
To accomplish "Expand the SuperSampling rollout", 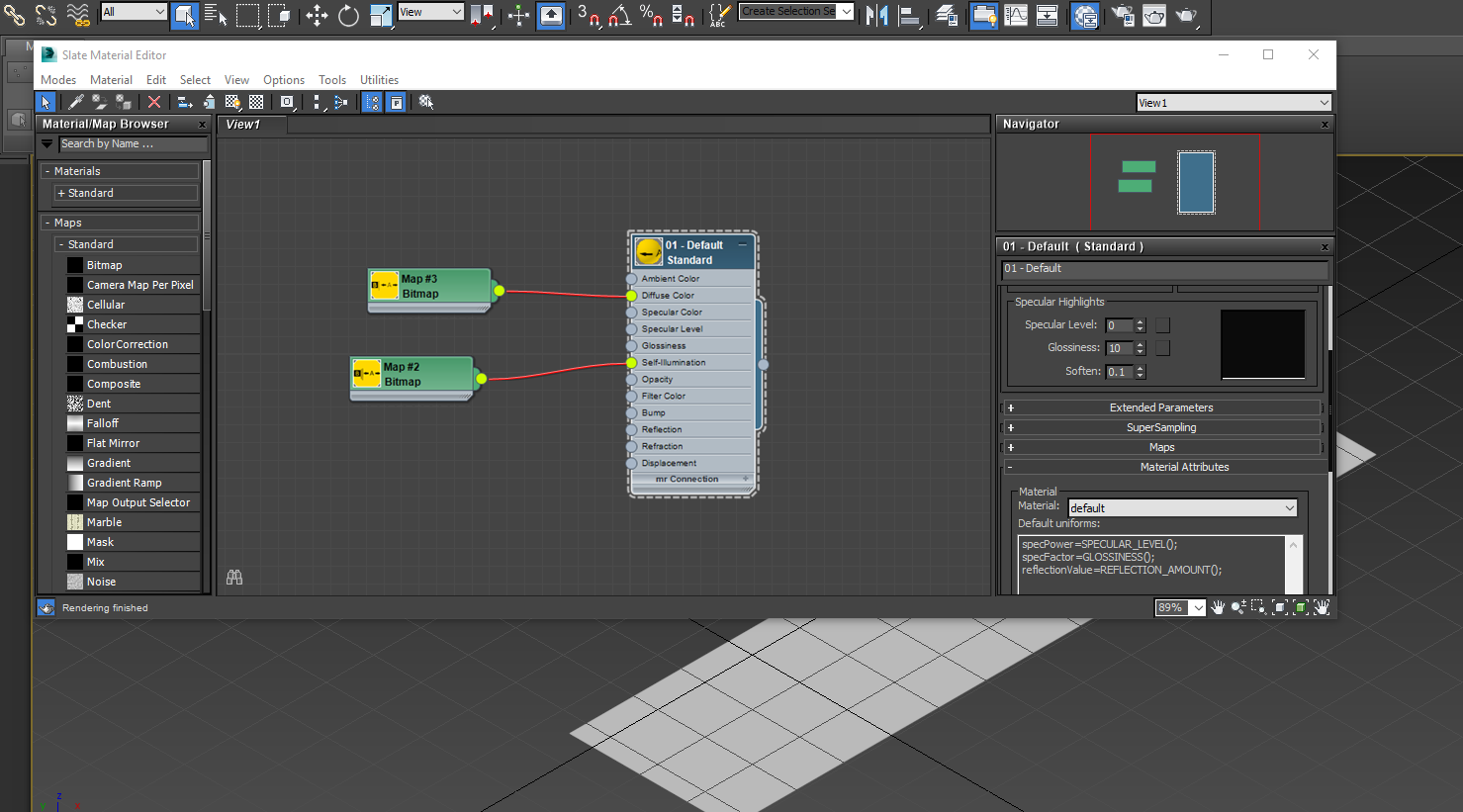I will pos(1161,427).
